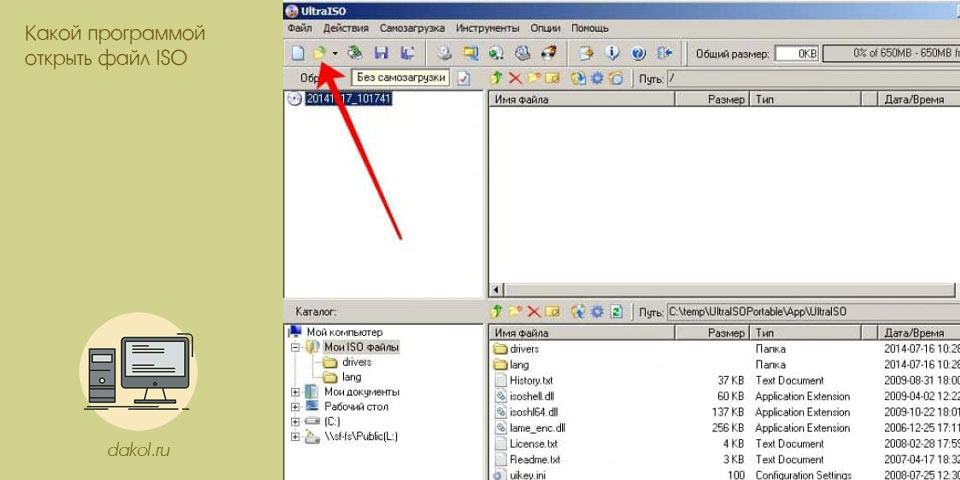Select License.txt in the file list

pyautogui.click(x=533, y=443)
